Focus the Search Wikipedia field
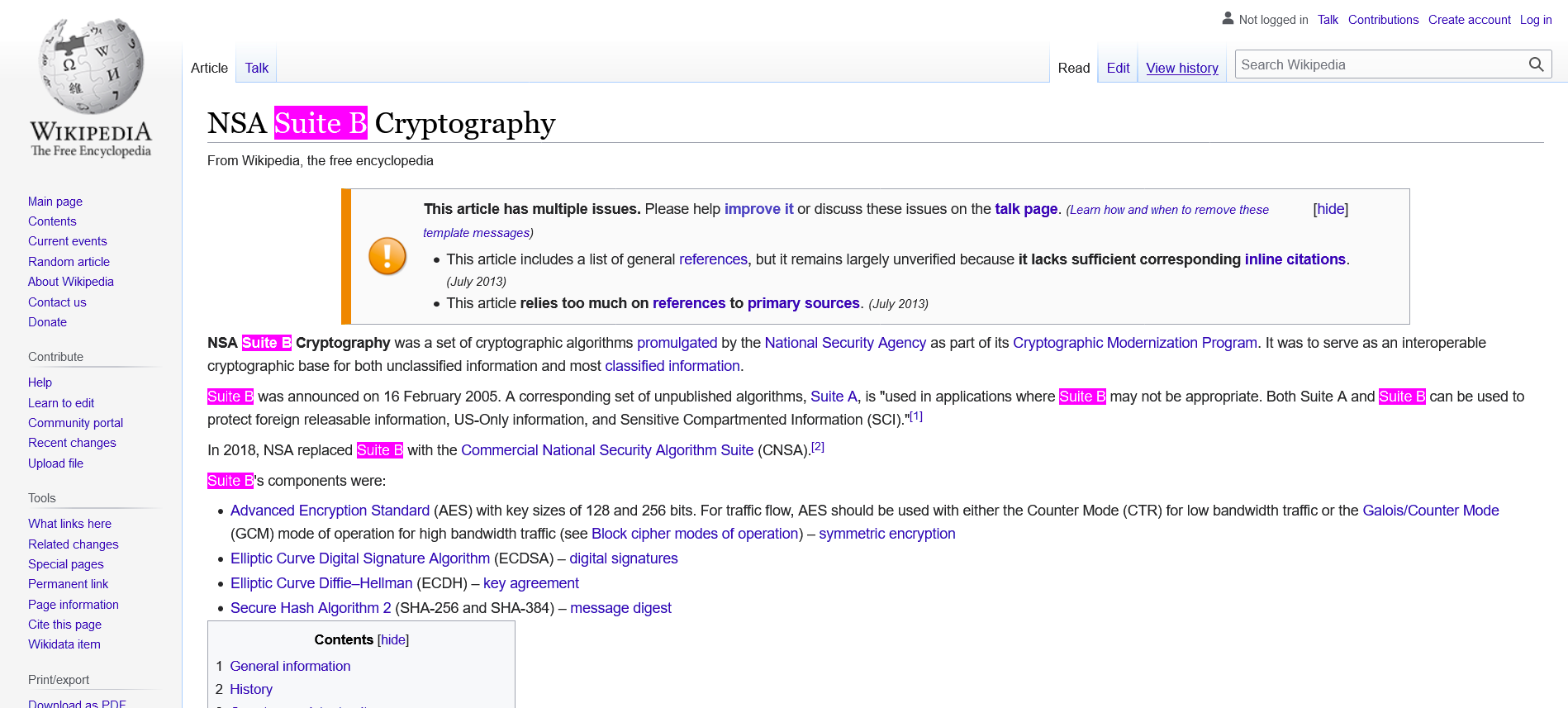1568x708 pixels. (x=1380, y=64)
